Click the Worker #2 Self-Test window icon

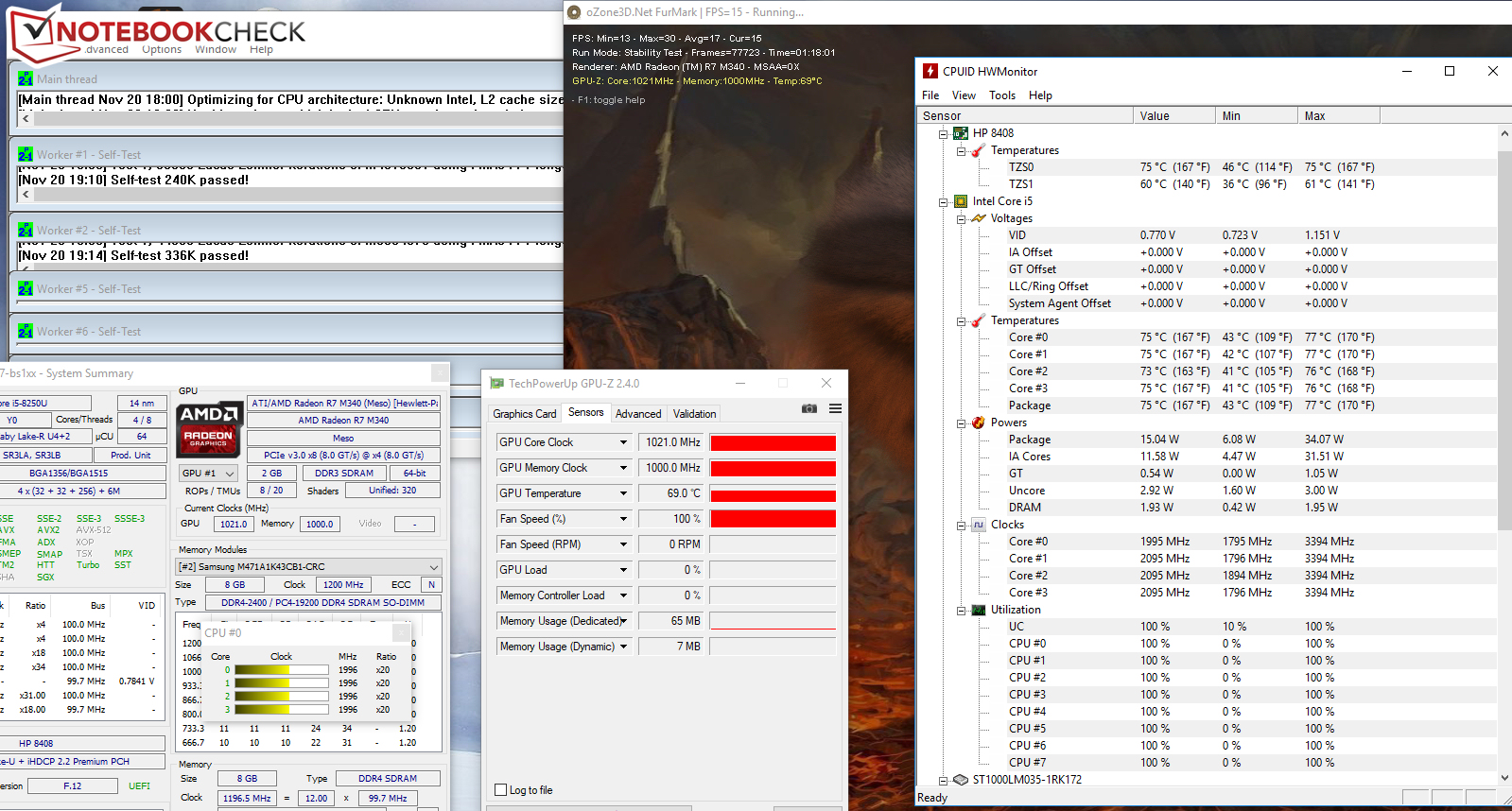(26, 230)
